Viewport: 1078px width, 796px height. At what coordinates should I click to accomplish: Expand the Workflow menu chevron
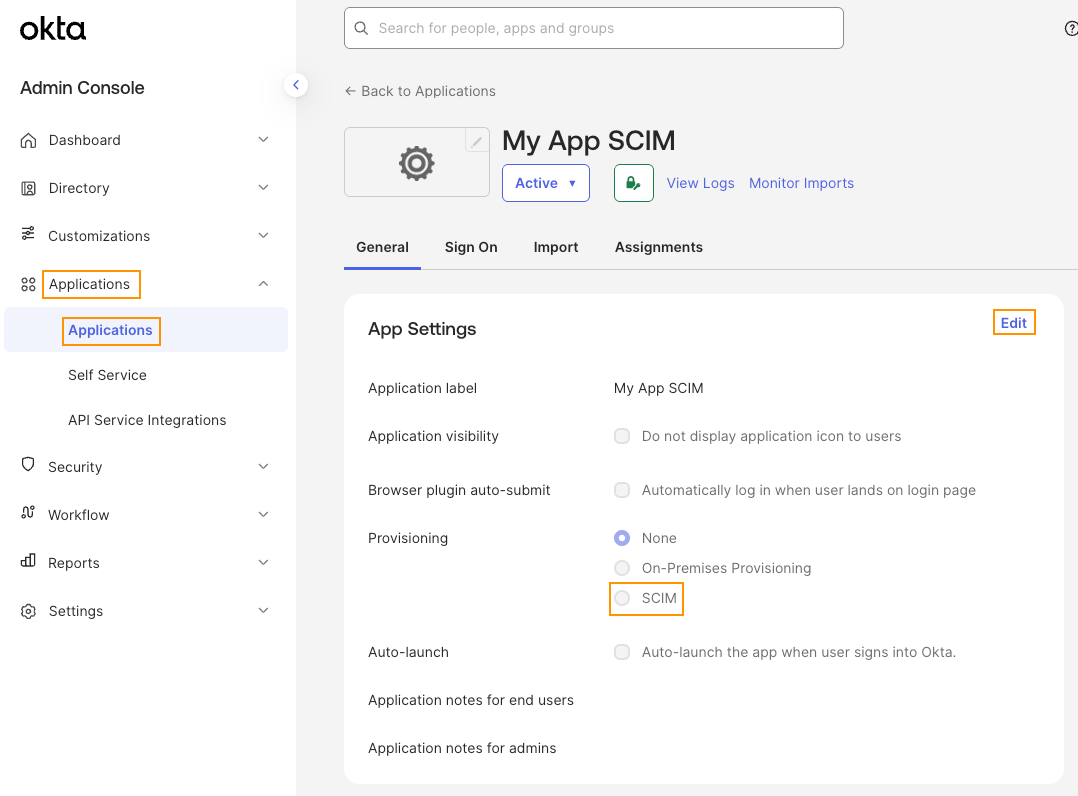(263, 515)
